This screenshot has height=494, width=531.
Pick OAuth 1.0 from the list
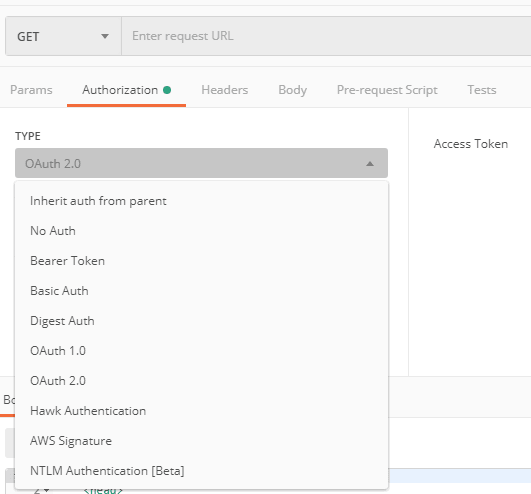coord(201,351)
